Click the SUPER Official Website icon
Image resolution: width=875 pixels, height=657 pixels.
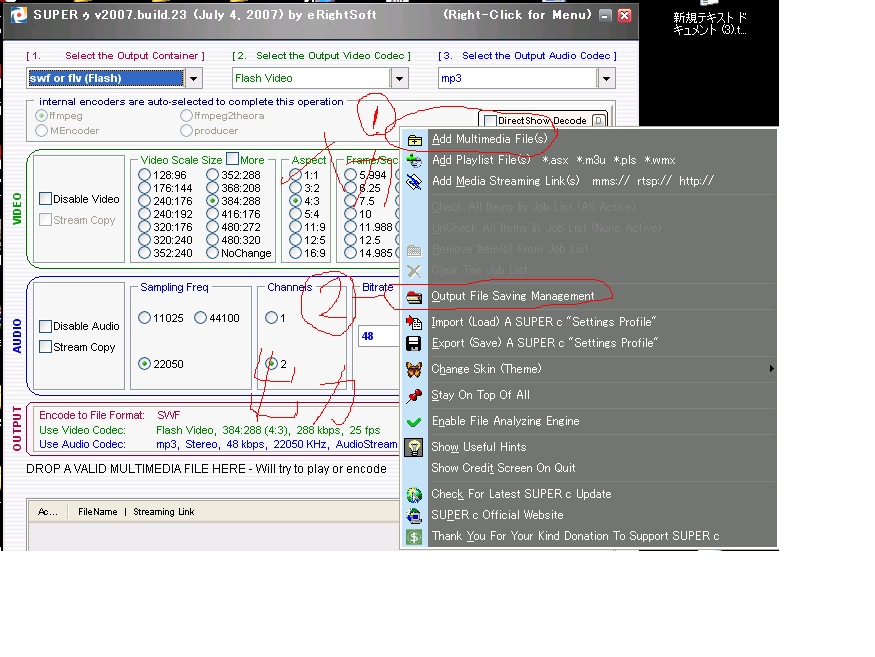[414, 515]
